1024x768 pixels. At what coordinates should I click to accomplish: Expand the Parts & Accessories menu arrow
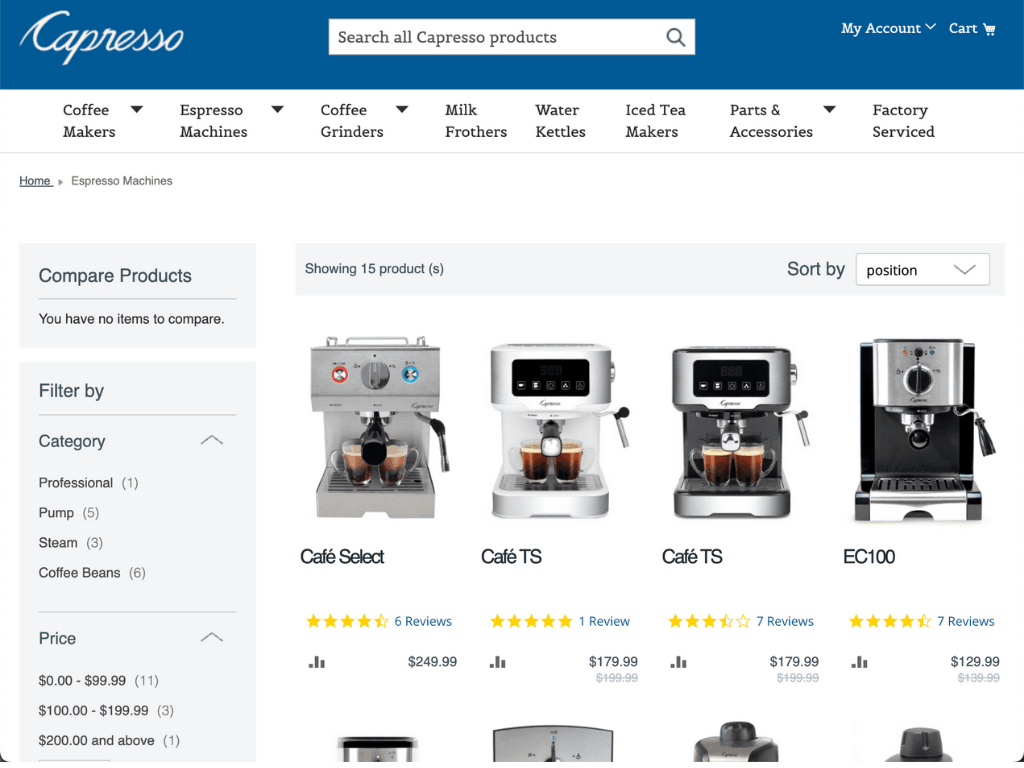coord(829,110)
